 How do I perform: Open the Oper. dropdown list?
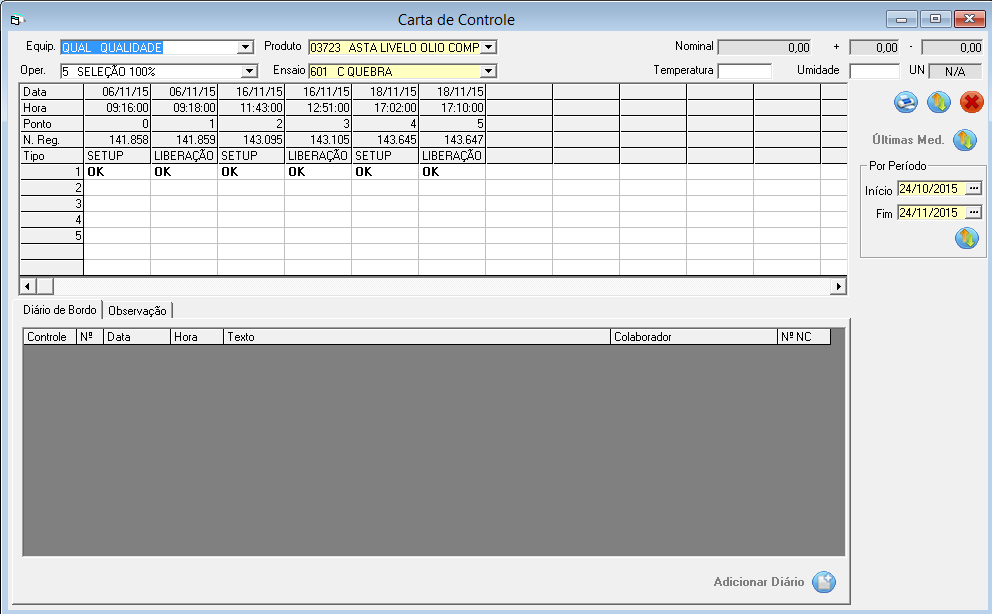click(x=249, y=71)
